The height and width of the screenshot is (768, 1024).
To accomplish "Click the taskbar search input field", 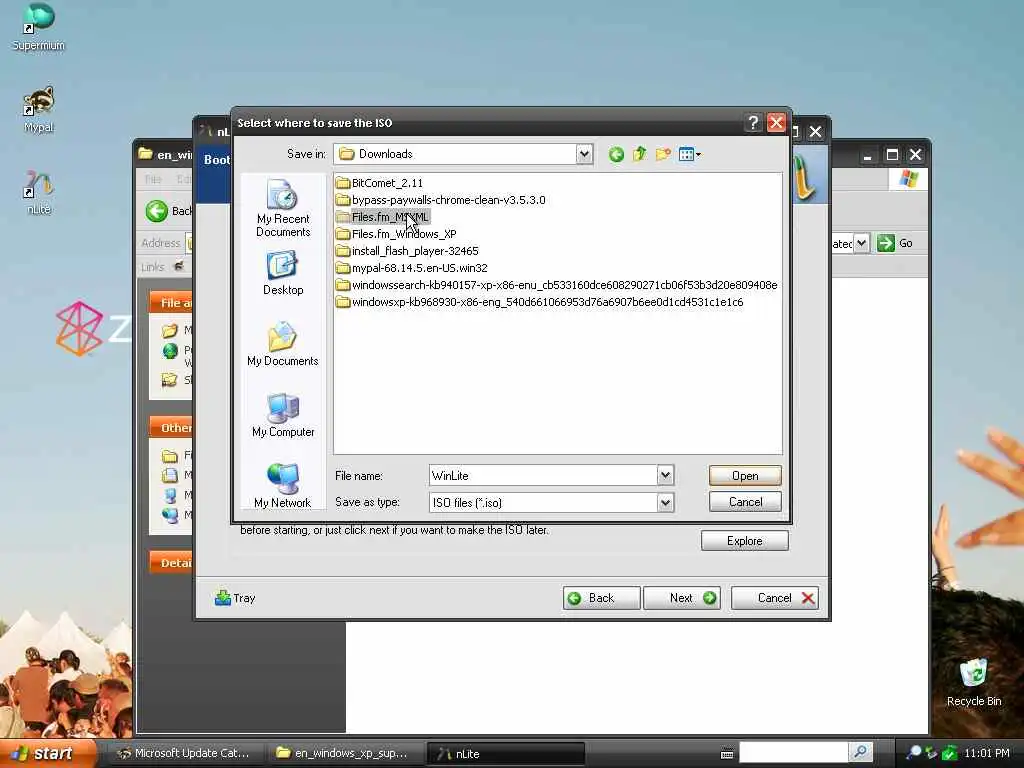I will point(793,752).
